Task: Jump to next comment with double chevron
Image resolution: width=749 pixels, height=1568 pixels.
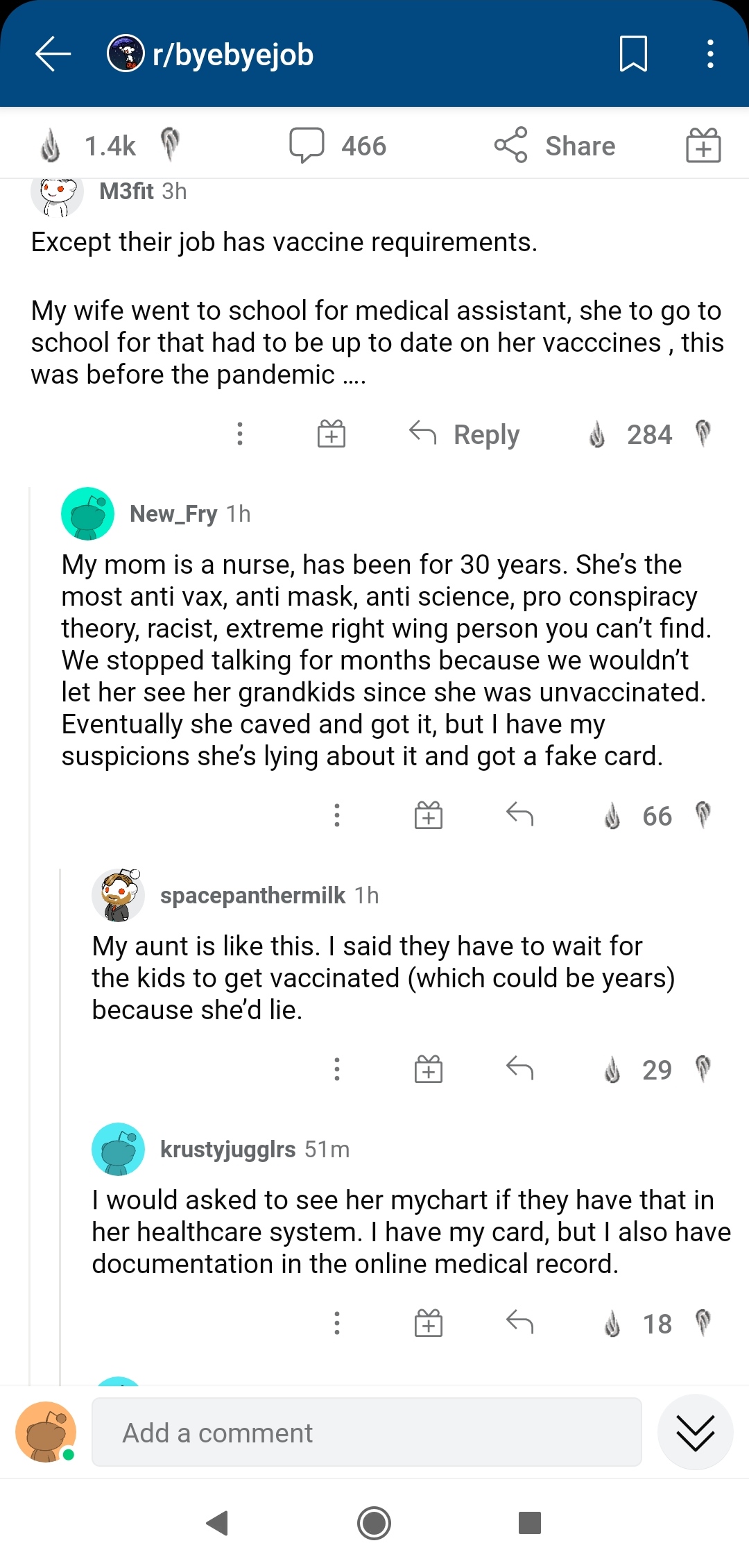Action: coord(695,1433)
